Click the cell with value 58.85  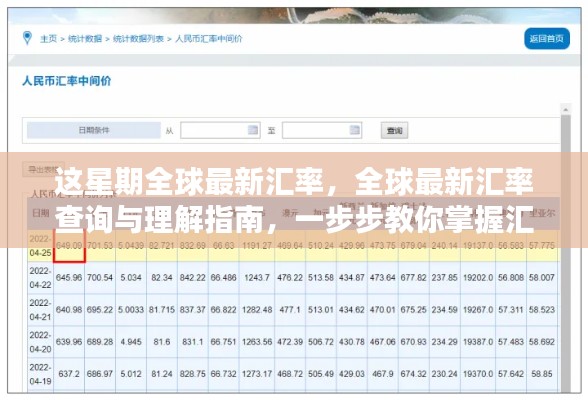click(x=542, y=374)
